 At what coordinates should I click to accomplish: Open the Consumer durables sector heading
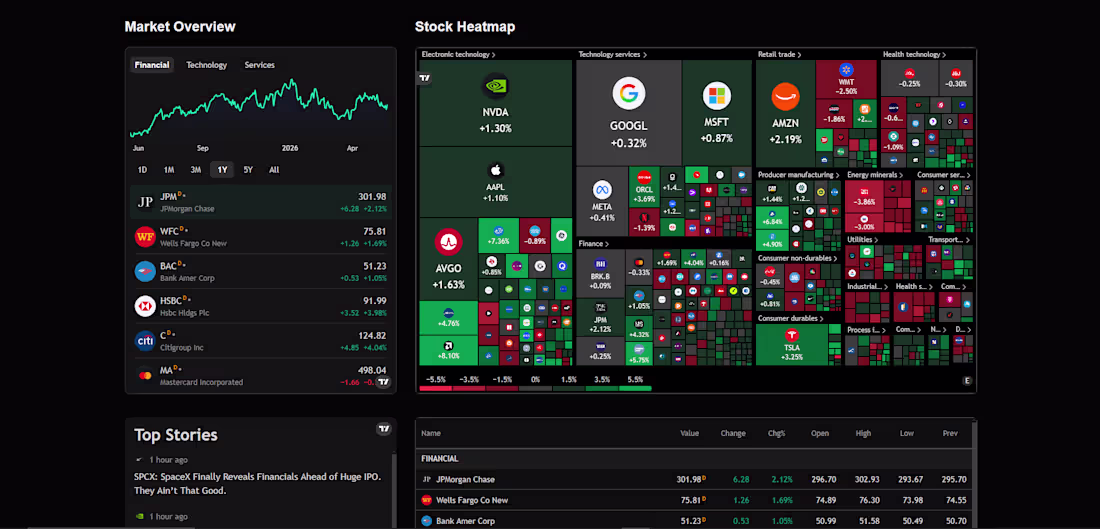coord(792,318)
